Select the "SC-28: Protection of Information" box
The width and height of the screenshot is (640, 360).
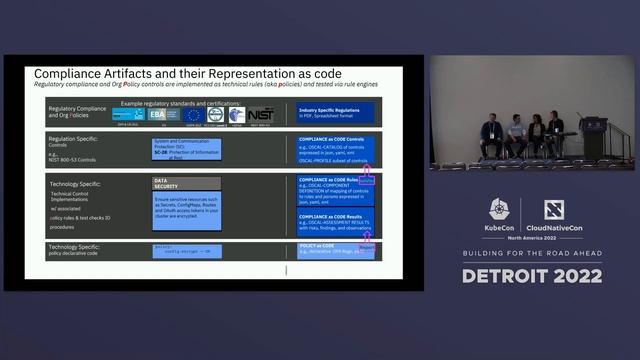(x=187, y=149)
